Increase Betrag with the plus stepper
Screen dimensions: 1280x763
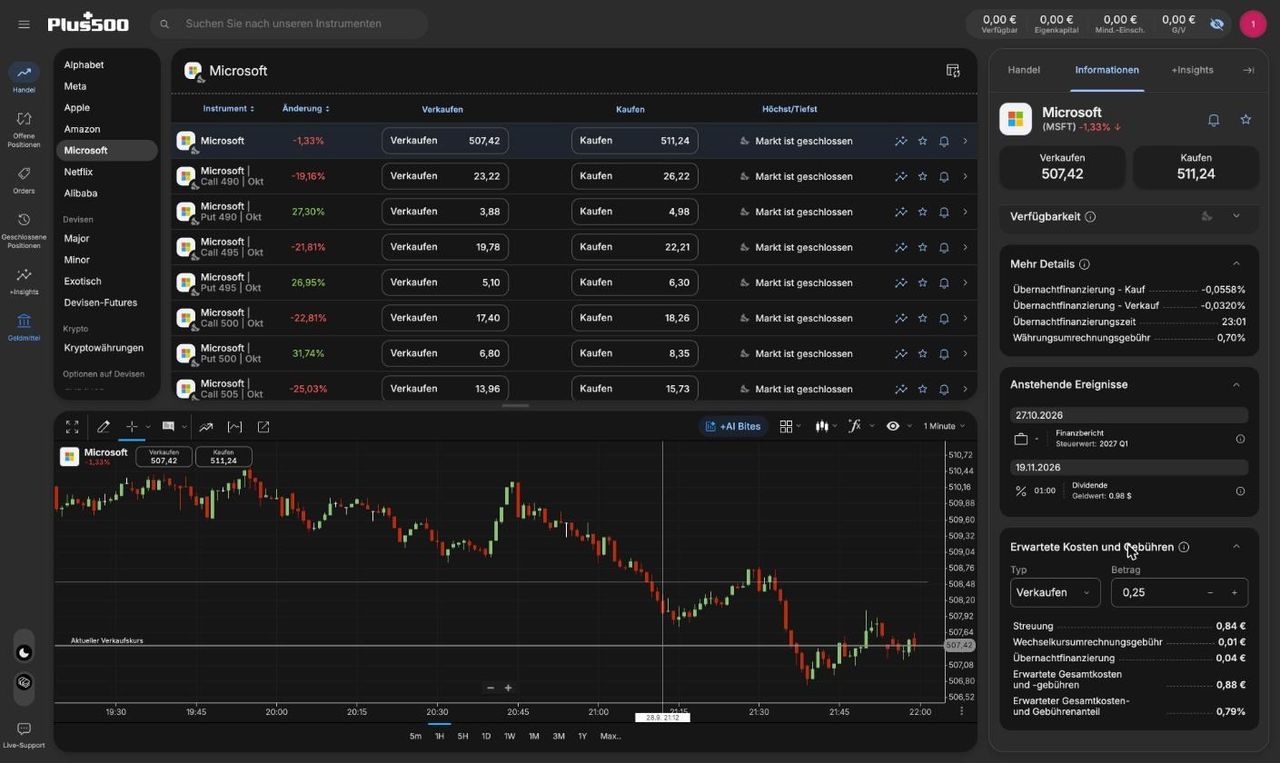(x=1234, y=593)
